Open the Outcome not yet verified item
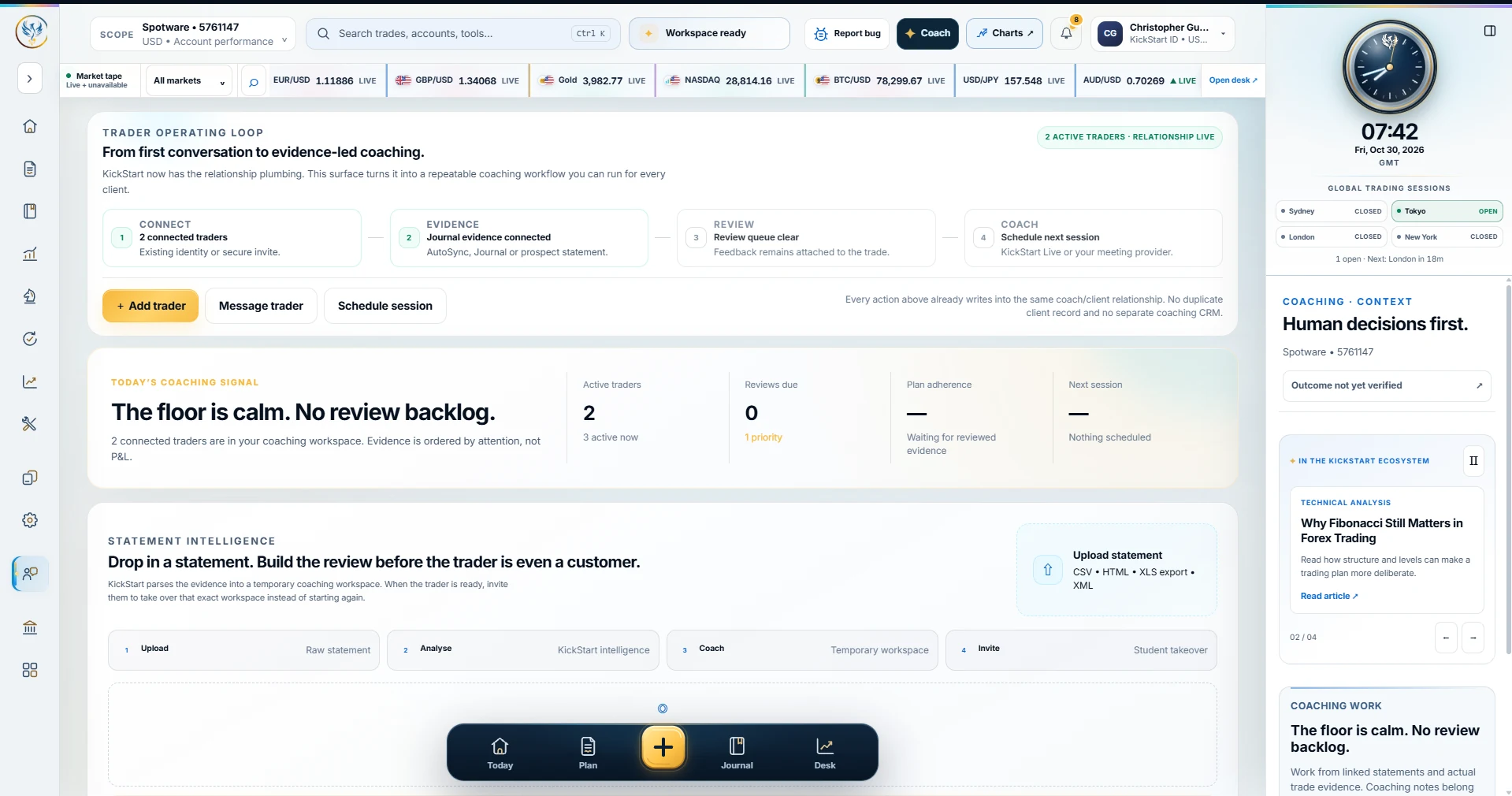Image resolution: width=1512 pixels, height=796 pixels. point(1387,386)
